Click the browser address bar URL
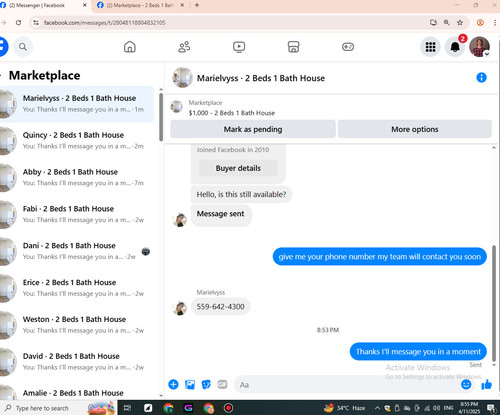The width and height of the screenshot is (500, 415). tap(104, 23)
